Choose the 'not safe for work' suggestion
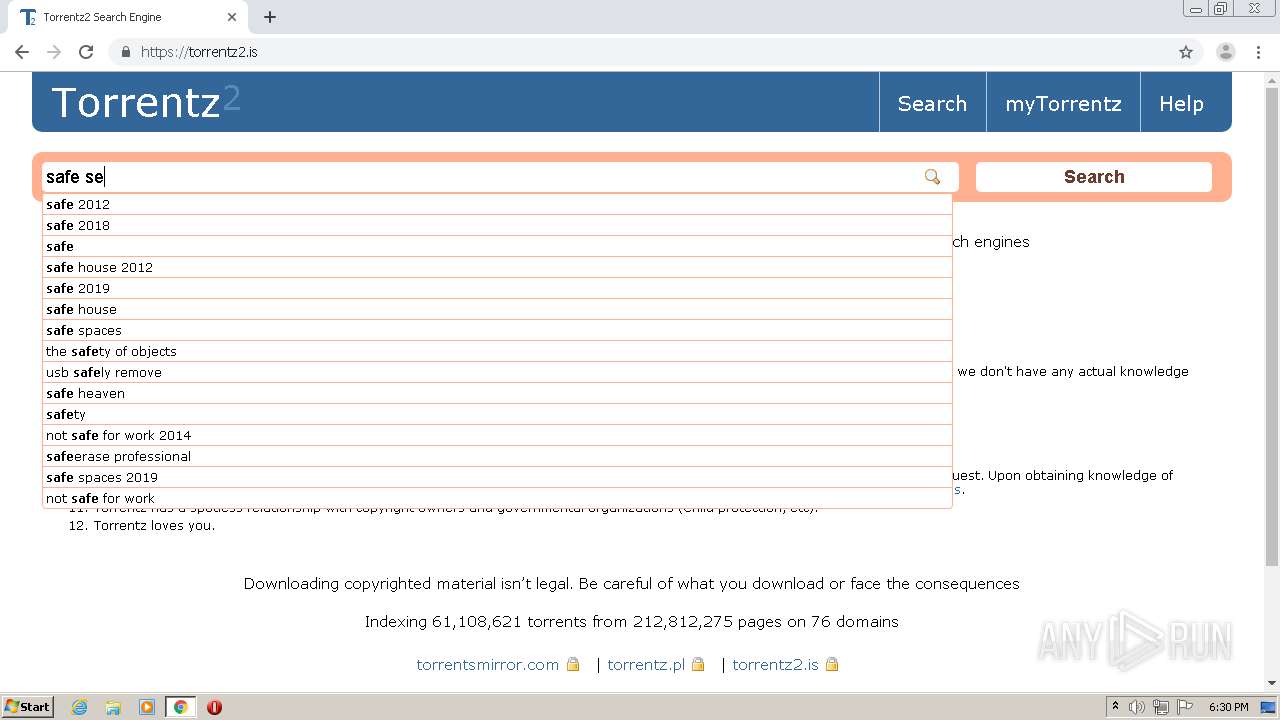The image size is (1280, 720). pos(497,498)
